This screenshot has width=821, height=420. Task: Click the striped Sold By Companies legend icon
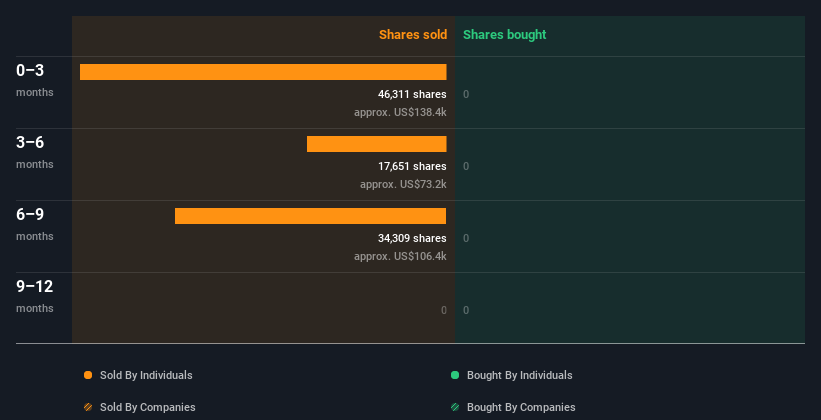point(88,407)
